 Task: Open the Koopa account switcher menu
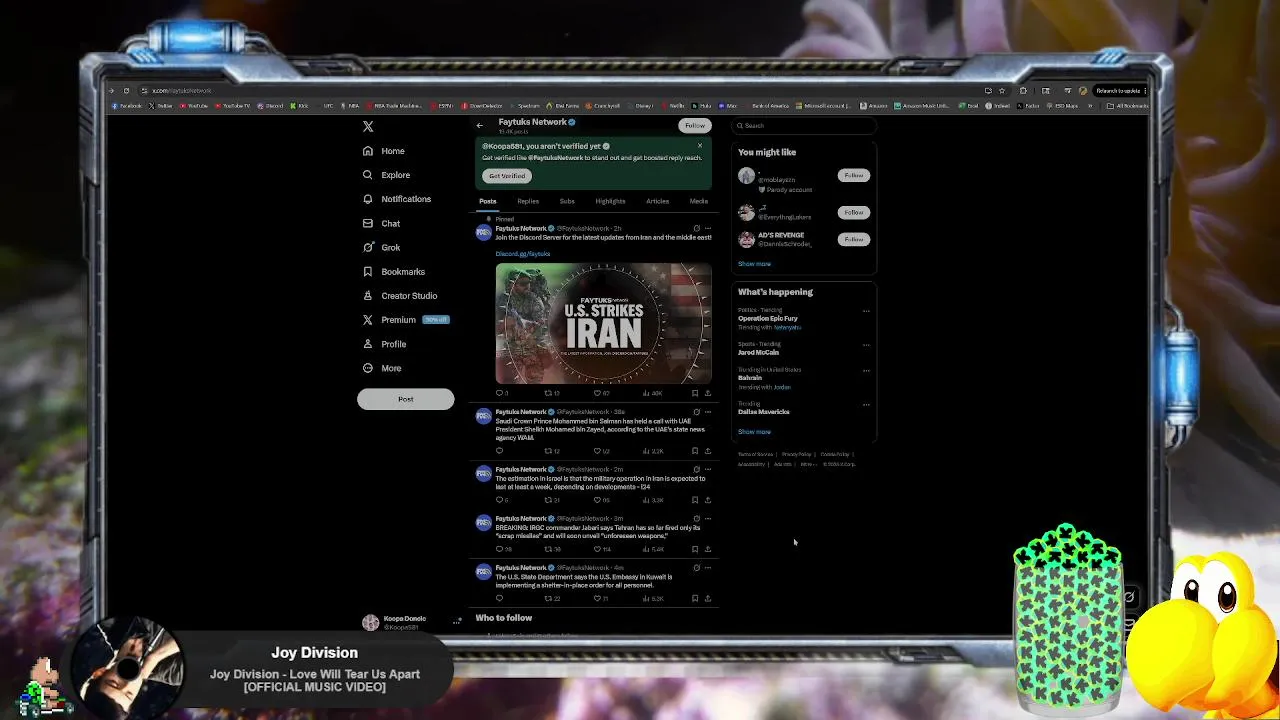click(x=412, y=622)
